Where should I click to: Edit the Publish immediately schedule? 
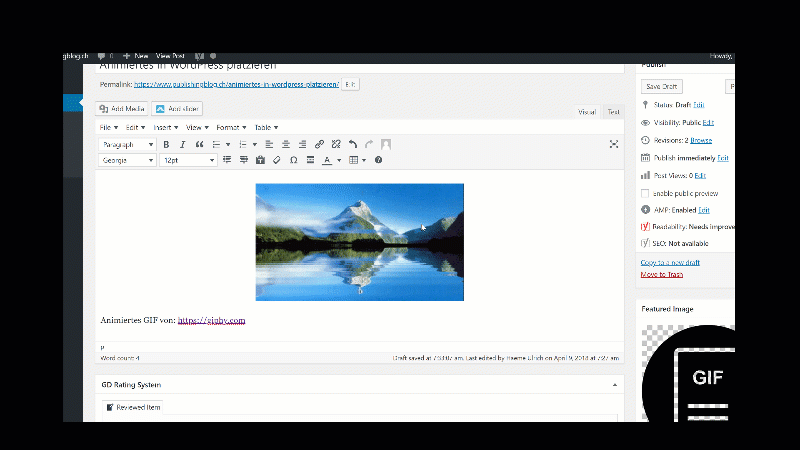[723, 158]
